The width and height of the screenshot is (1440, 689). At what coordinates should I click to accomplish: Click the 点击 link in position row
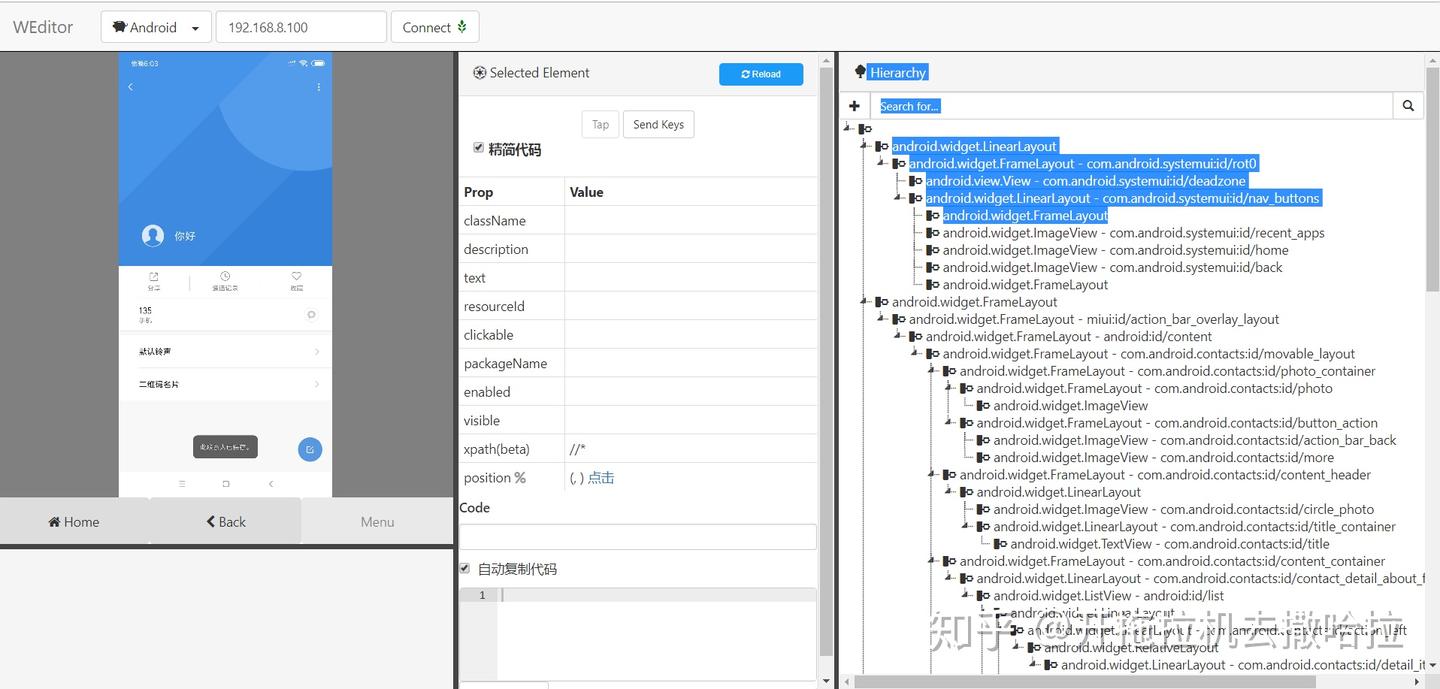coord(601,478)
